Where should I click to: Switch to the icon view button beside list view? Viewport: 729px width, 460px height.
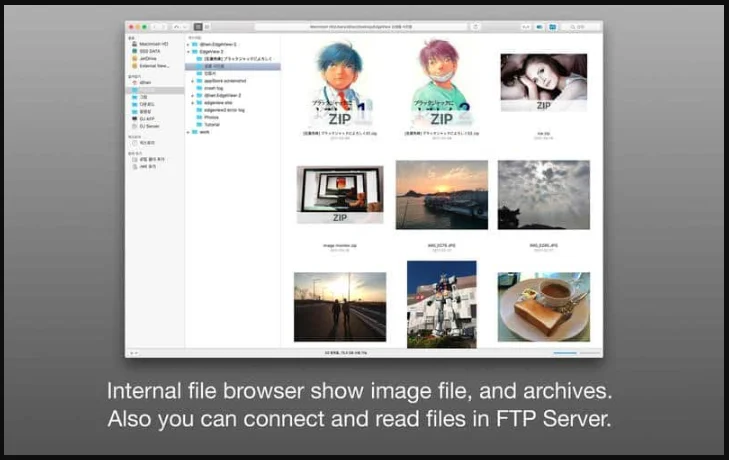[207, 27]
